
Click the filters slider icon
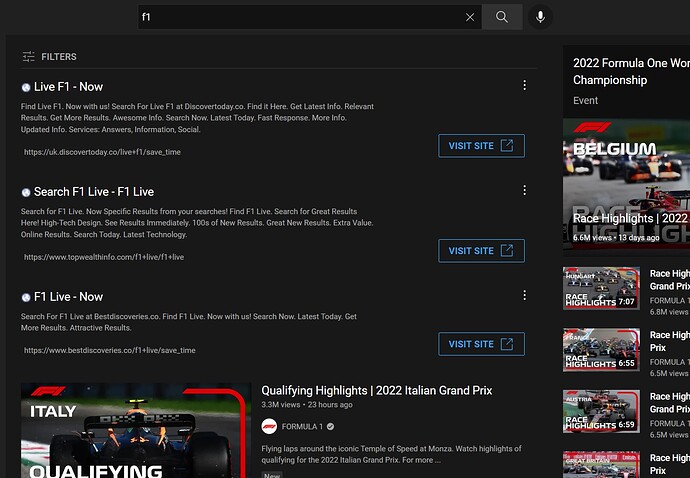[x=29, y=57]
